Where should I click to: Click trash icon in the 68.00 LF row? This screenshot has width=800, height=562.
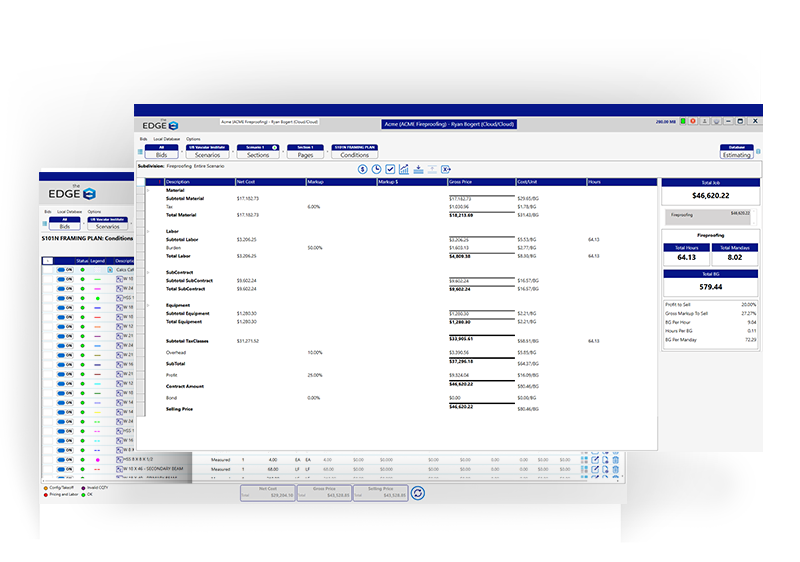[616, 469]
